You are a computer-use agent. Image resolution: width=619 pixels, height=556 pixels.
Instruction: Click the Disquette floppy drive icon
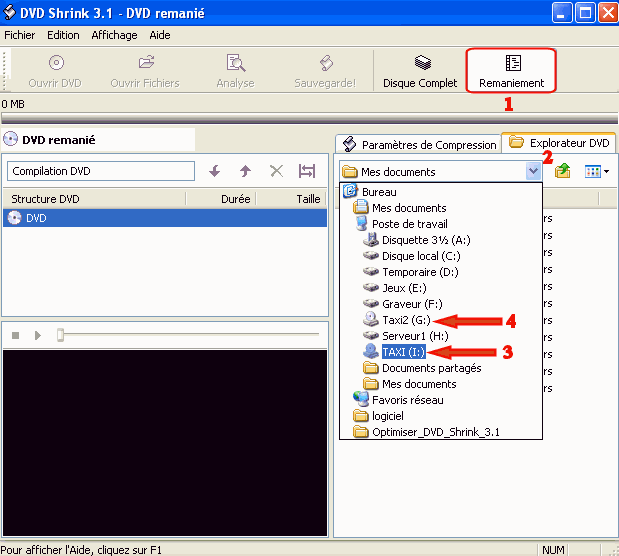[x=371, y=239]
